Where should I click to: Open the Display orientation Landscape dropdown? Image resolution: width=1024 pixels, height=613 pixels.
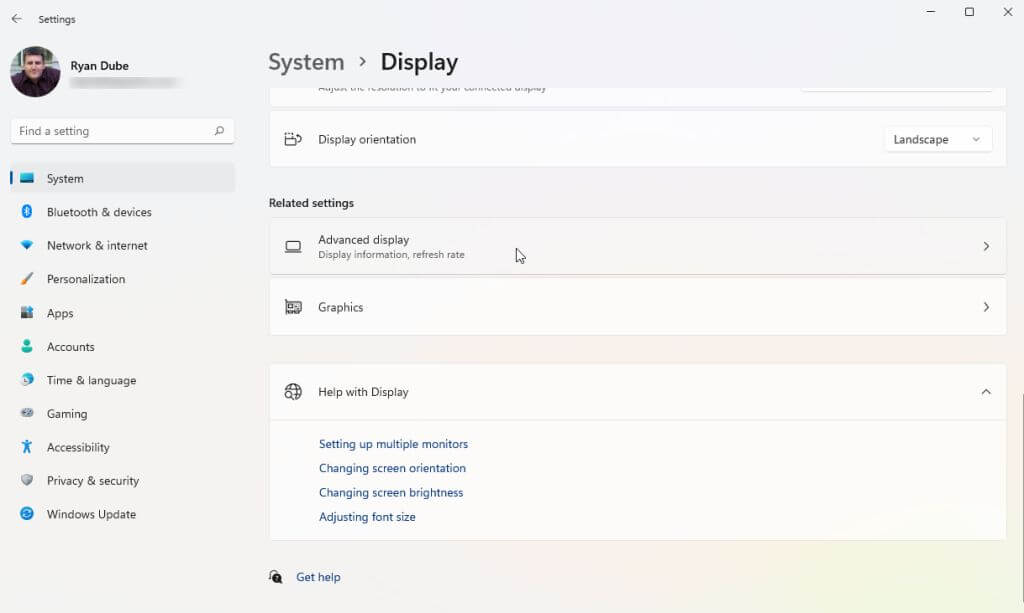point(937,140)
